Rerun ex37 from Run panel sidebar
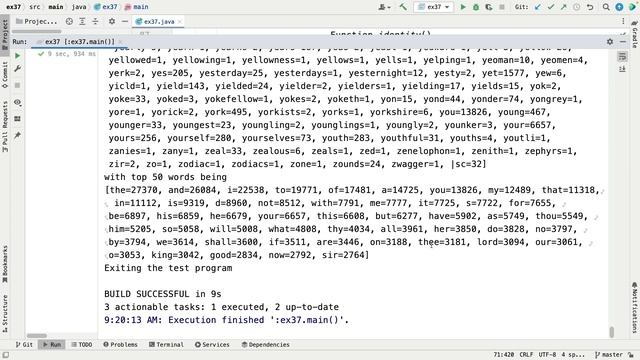The image size is (640, 360). click(18, 56)
